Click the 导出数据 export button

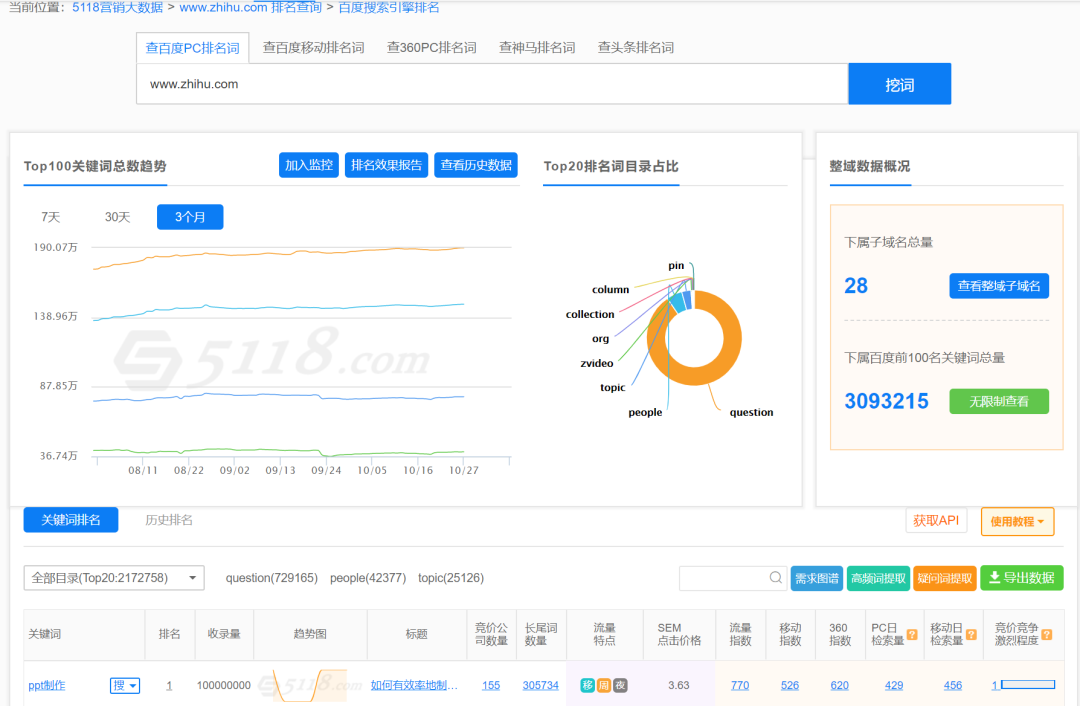point(1022,578)
